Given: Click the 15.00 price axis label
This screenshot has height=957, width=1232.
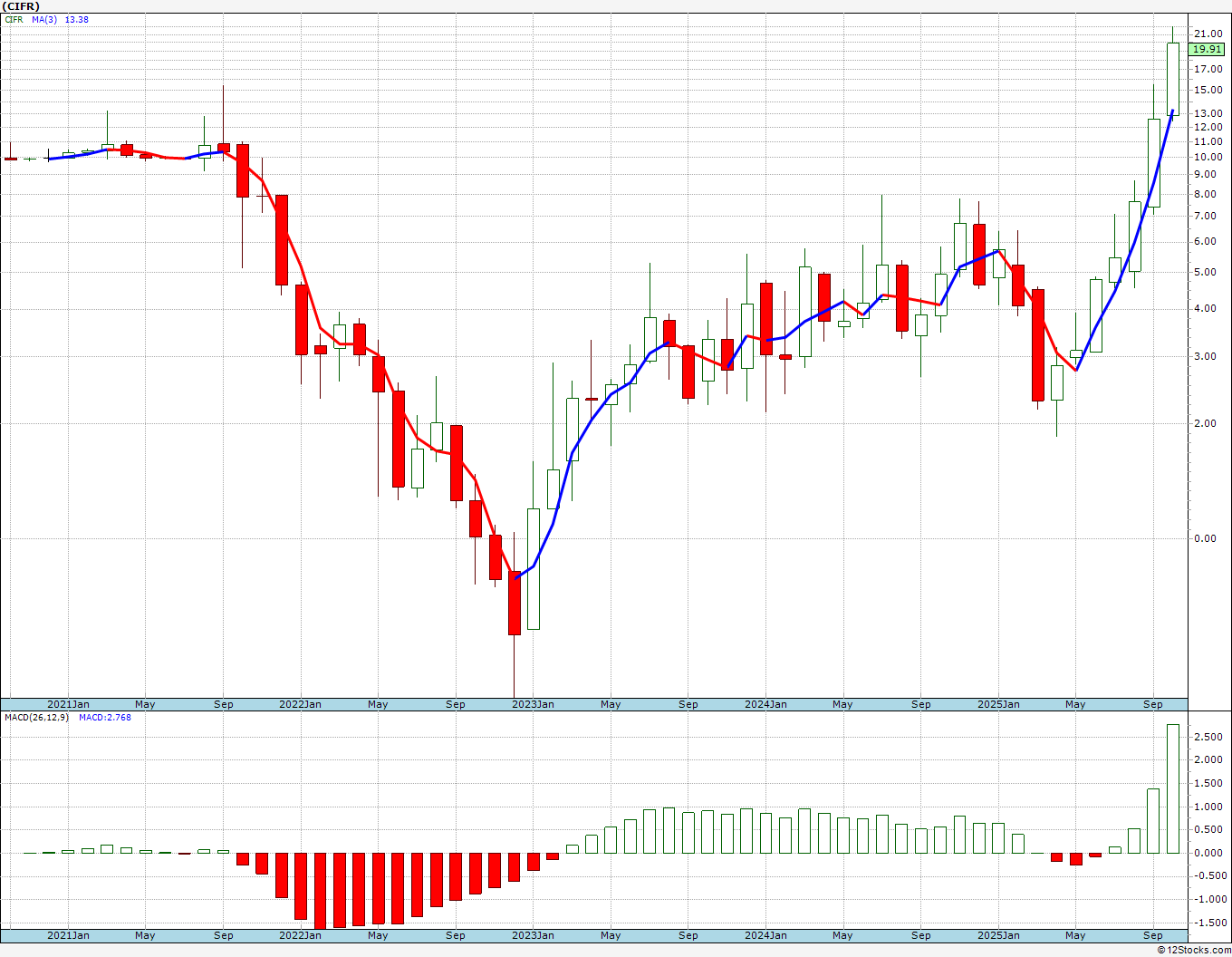Looking at the screenshot, I should [1208, 91].
